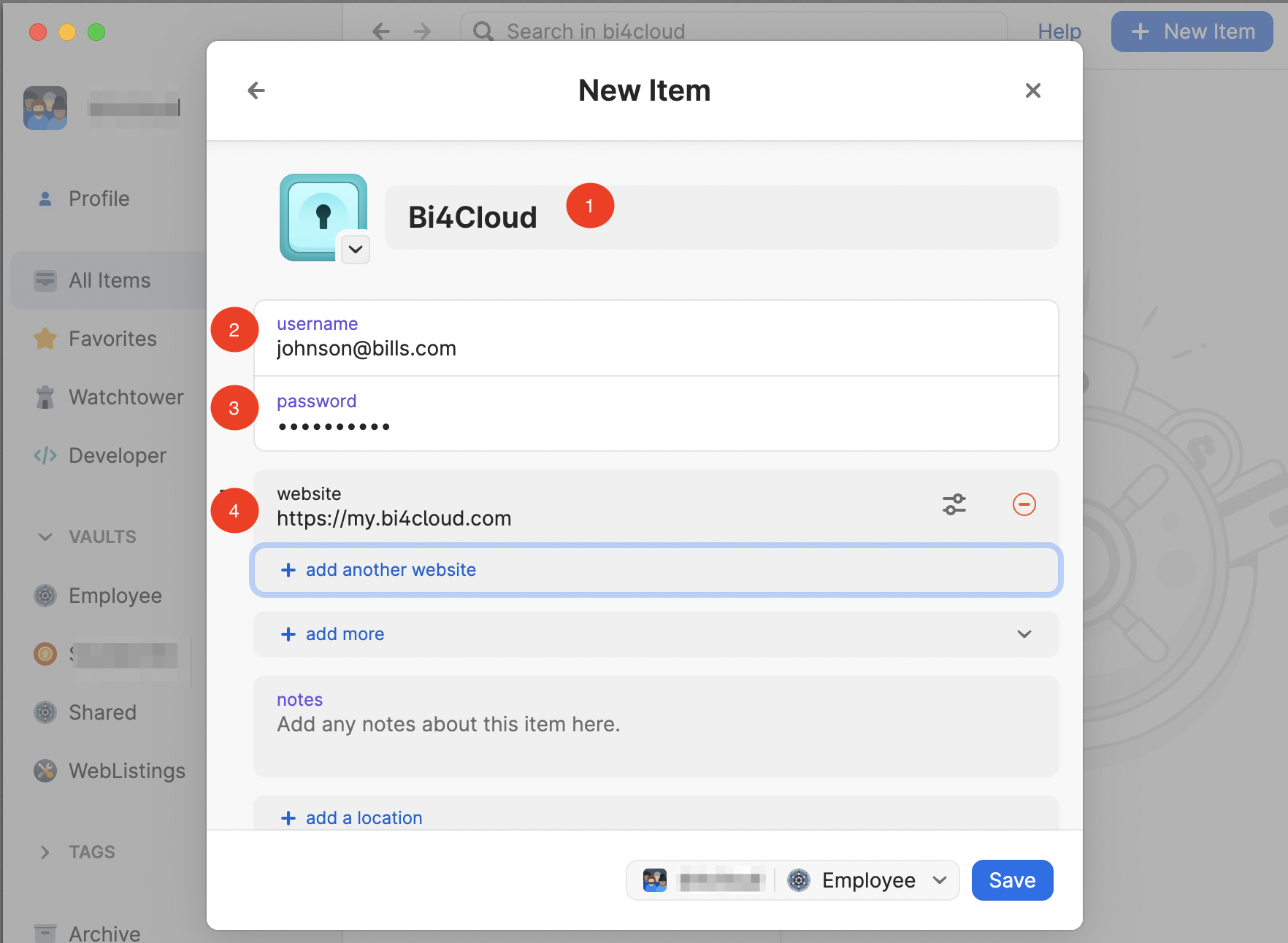Image resolution: width=1288 pixels, height=943 pixels.
Task: Open Profile in the sidebar
Action: point(99,199)
